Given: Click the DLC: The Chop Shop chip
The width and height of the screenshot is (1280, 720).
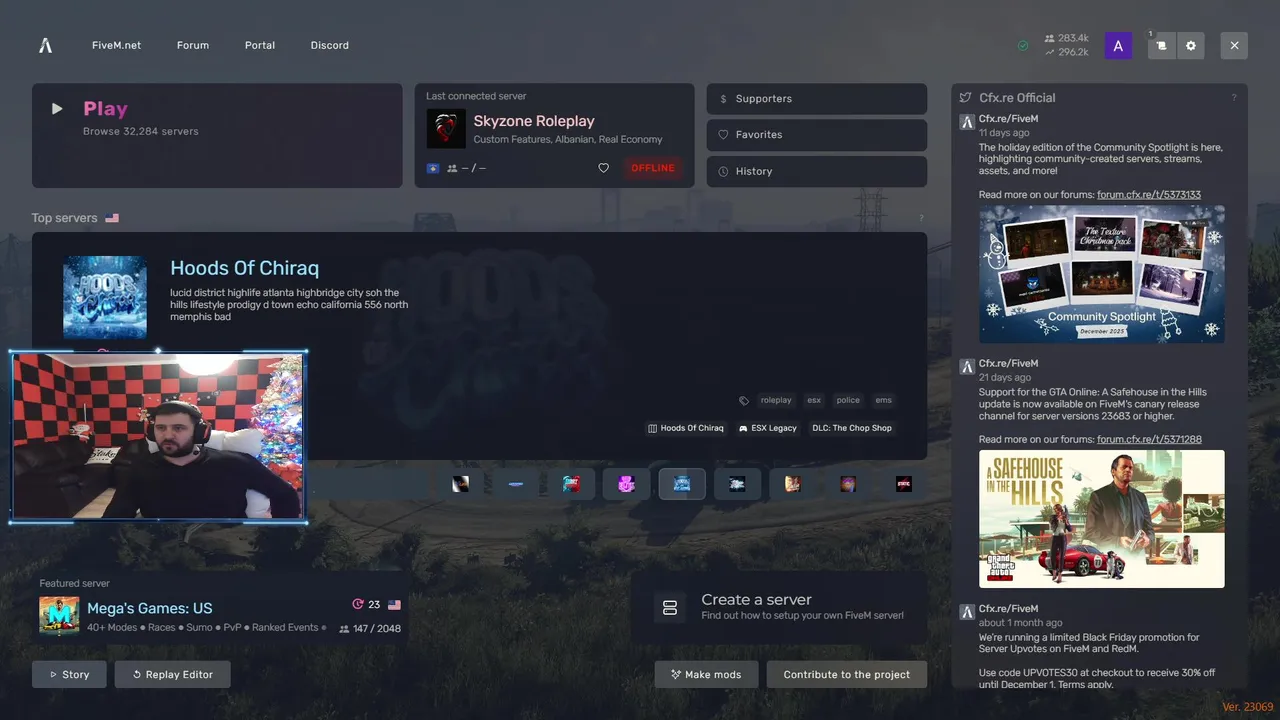Looking at the screenshot, I should pyautogui.click(x=852, y=428).
